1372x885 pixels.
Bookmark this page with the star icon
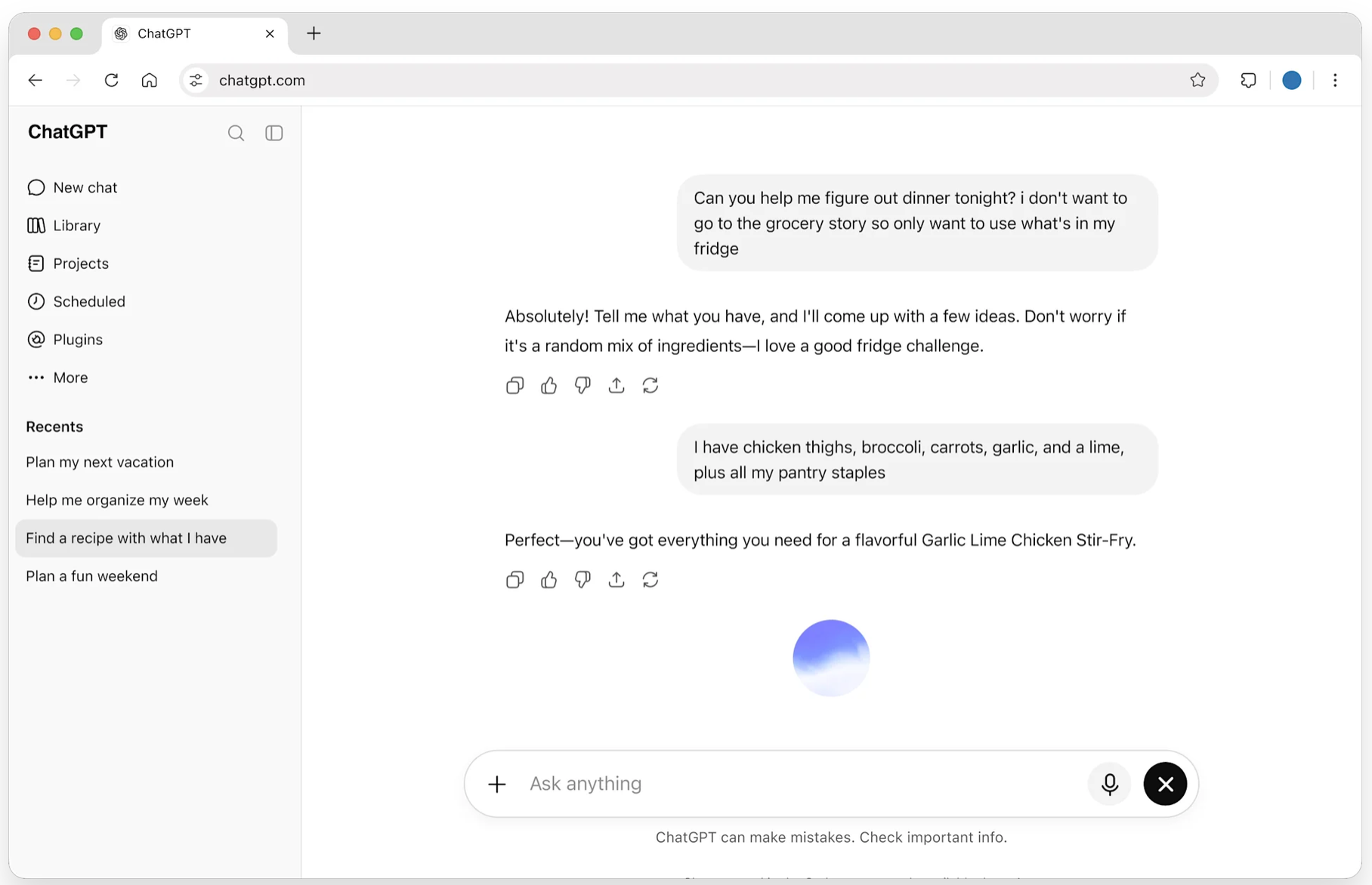tap(1197, 80)
